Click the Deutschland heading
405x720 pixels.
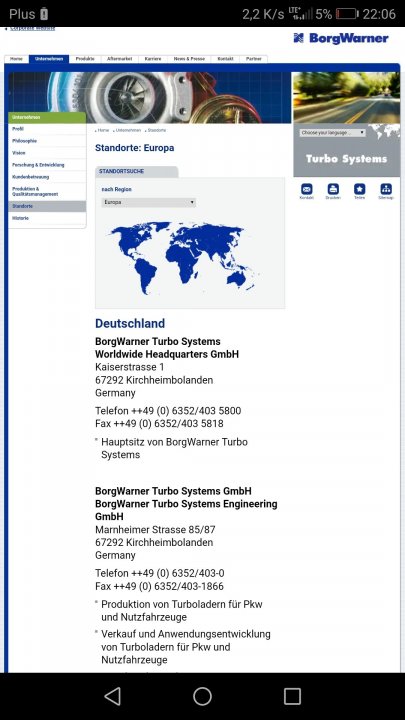130,323
